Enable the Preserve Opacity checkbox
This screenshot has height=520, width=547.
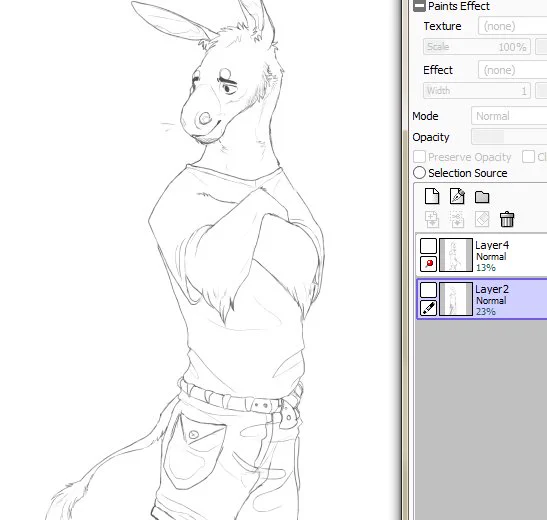pos(419,157)
